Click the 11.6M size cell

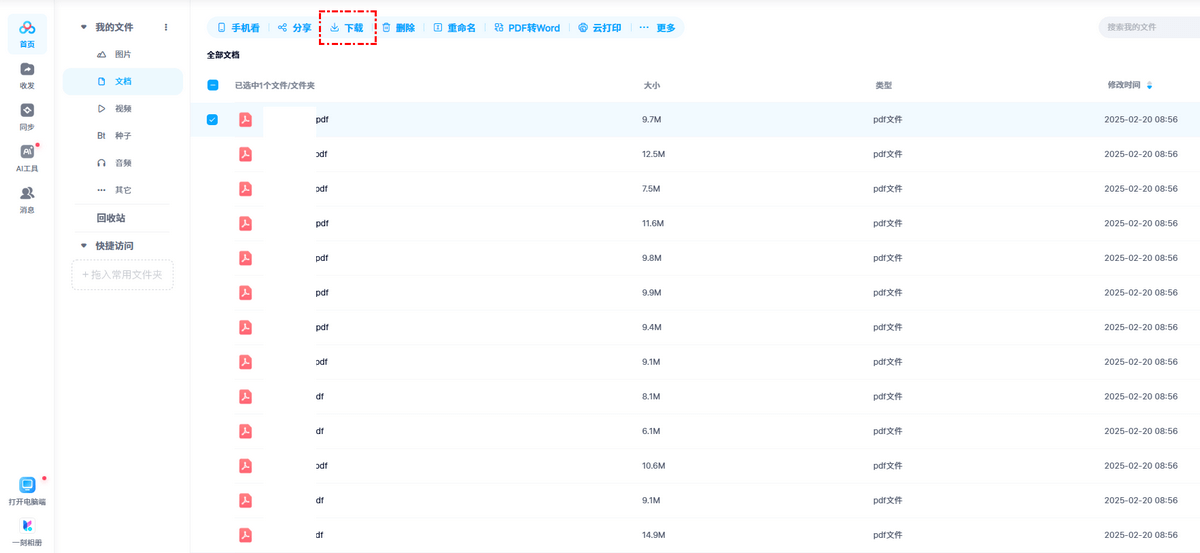[x=653, y=224]
